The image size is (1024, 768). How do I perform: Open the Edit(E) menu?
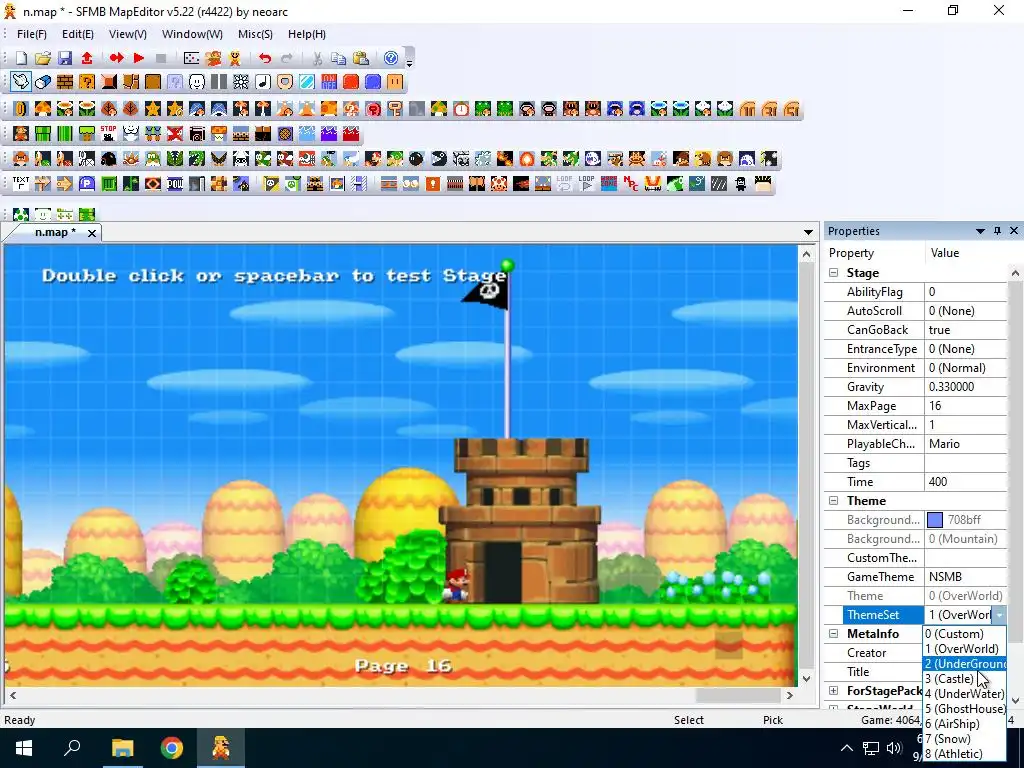pyautogui.click(x=78, y=34)
